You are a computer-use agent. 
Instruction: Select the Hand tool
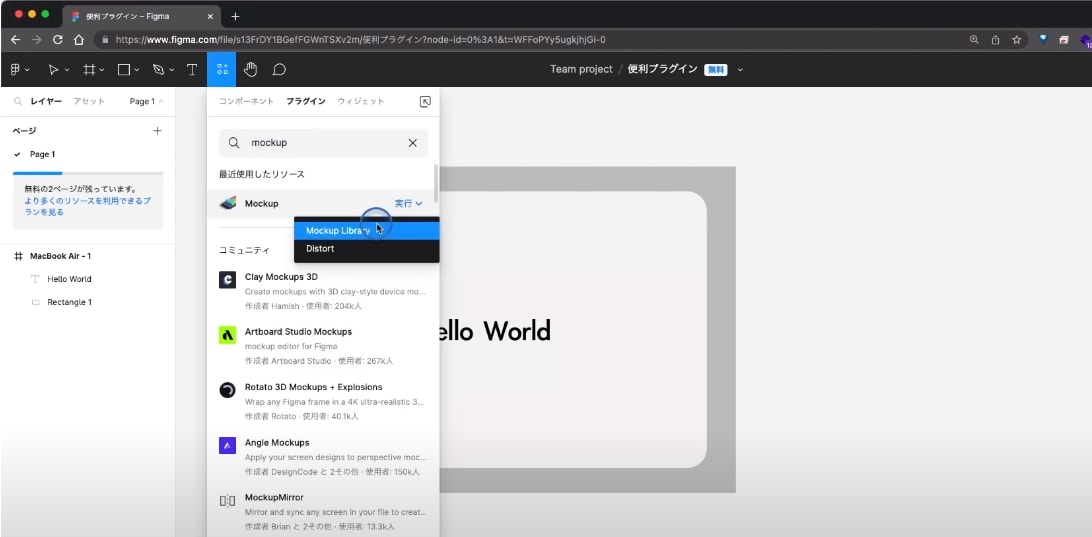tap(251, 70)
